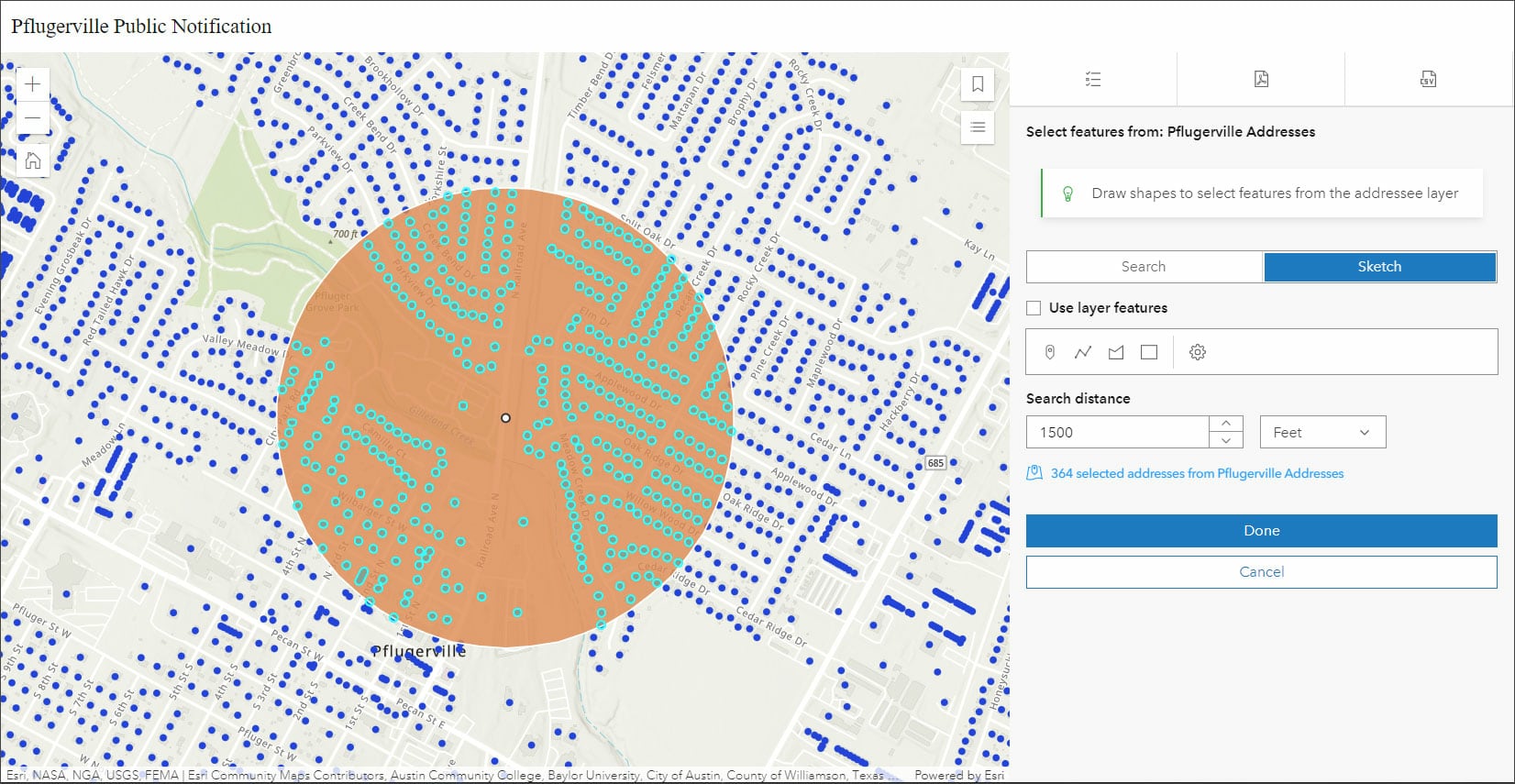1515x784 pixels.
Task: Click the Pfluger Grove Park label
Action: pos(333,302)
